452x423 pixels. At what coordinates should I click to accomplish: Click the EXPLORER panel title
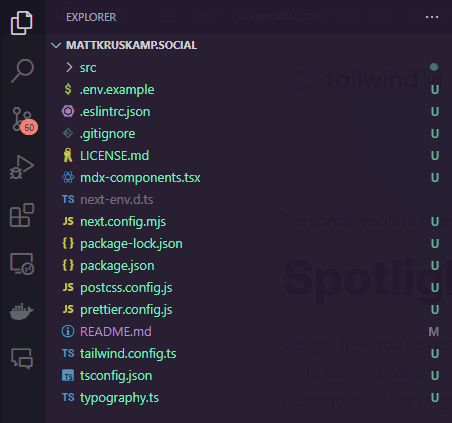tap(91, 17)
